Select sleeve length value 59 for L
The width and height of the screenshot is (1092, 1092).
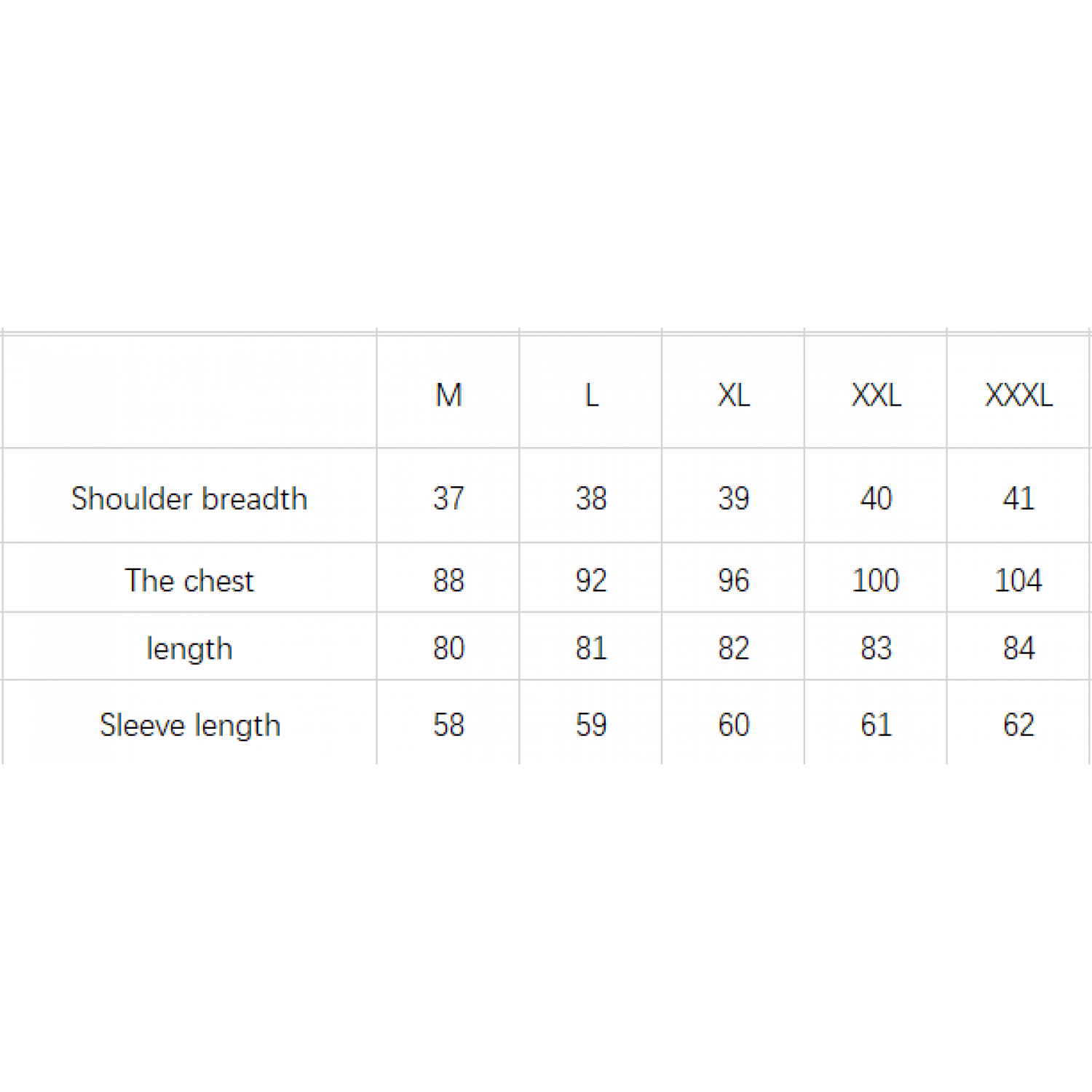click(x=591, y=725)
